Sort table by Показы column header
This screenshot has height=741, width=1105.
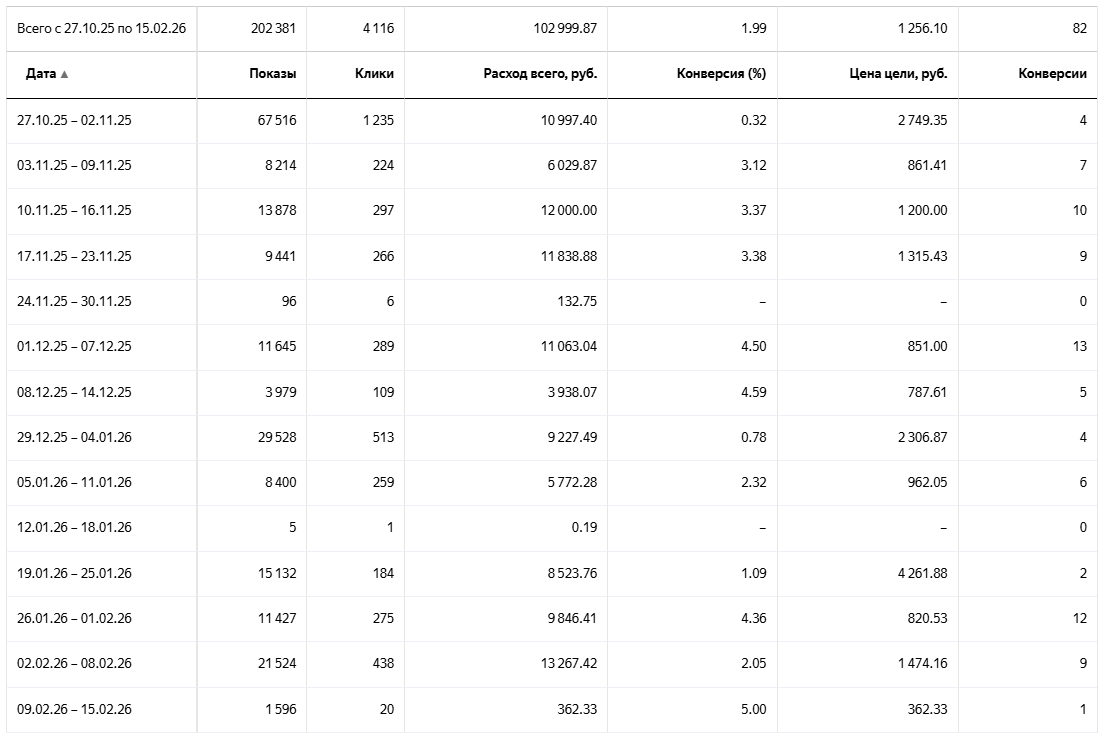[x=272, y=74]
